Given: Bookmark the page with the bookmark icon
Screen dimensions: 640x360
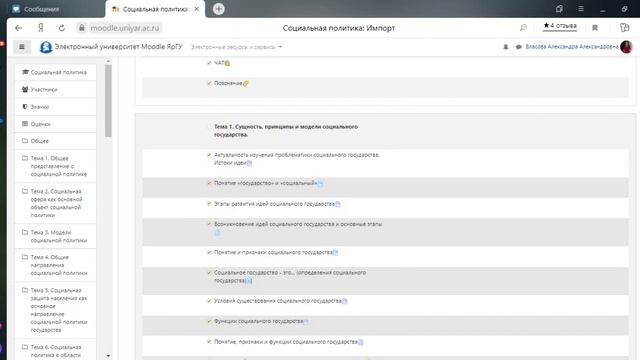Looking at the screenshot, I should click(595, 28).
